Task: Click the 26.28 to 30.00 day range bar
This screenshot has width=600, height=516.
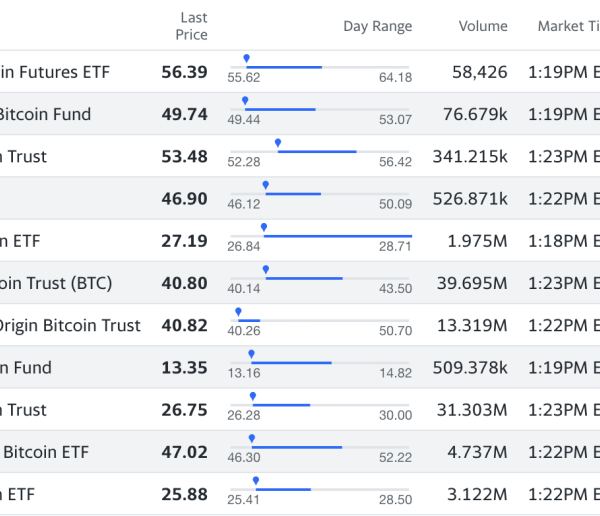Action: pos(320,405)
